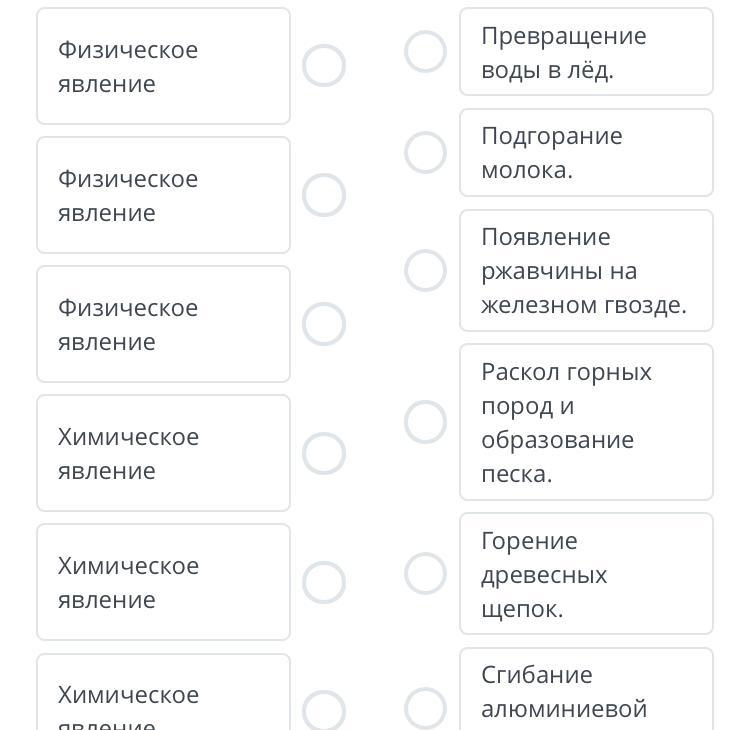
Task: Click the first 'Физическое явление' card
Action: coord(163,66)
